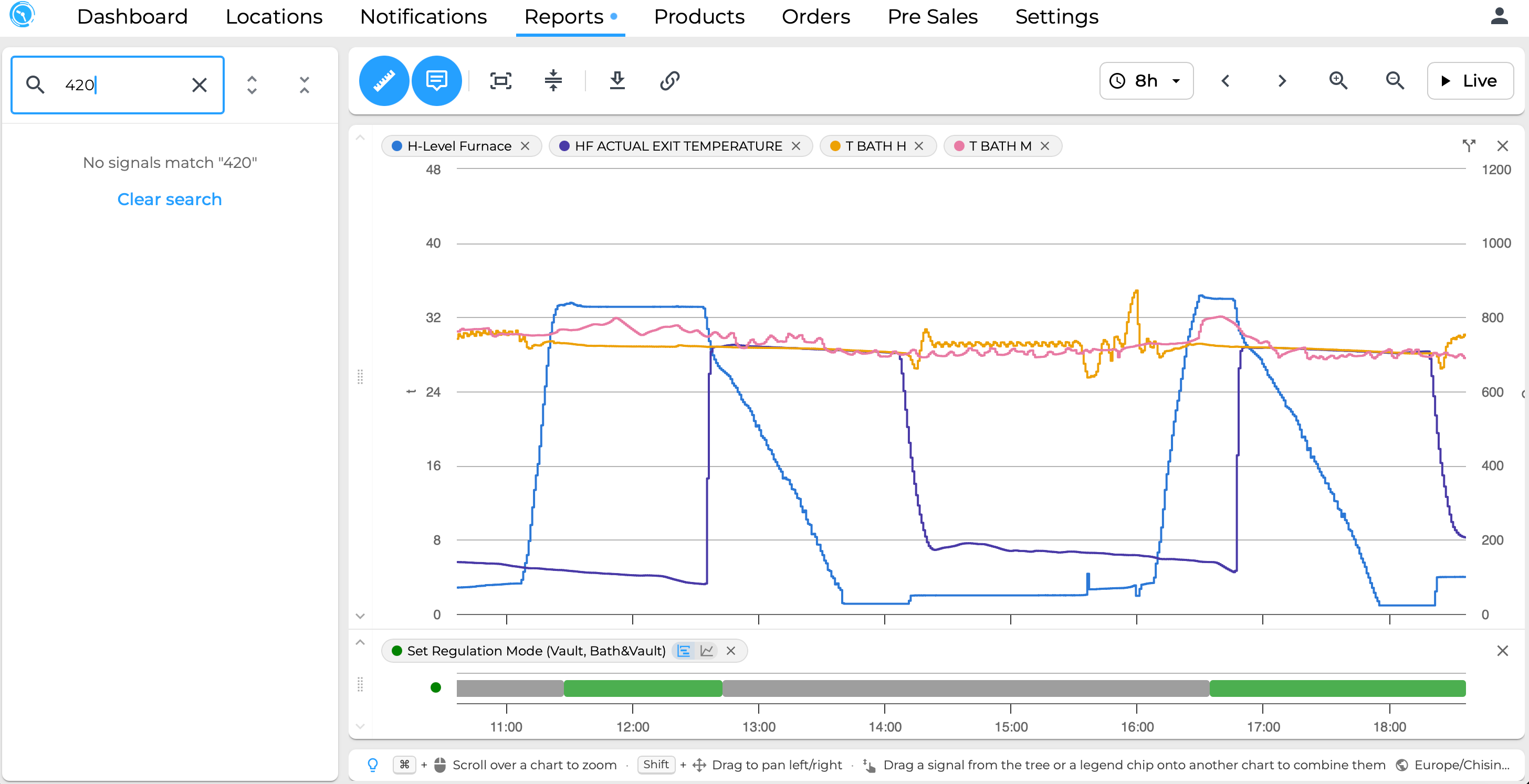This screenshot has width=1529, height=784.
Task: Toggle the ruler measurement tool
Action: click(383, 81)
